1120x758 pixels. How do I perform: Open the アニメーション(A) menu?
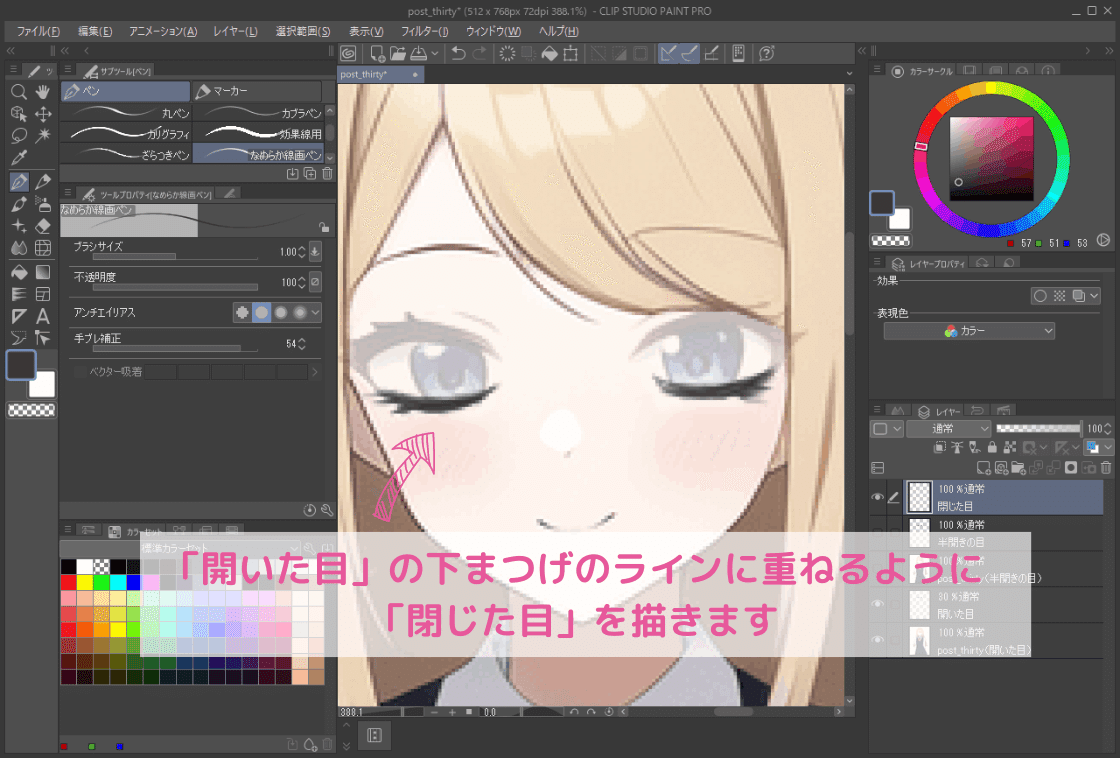click(163, 31)
